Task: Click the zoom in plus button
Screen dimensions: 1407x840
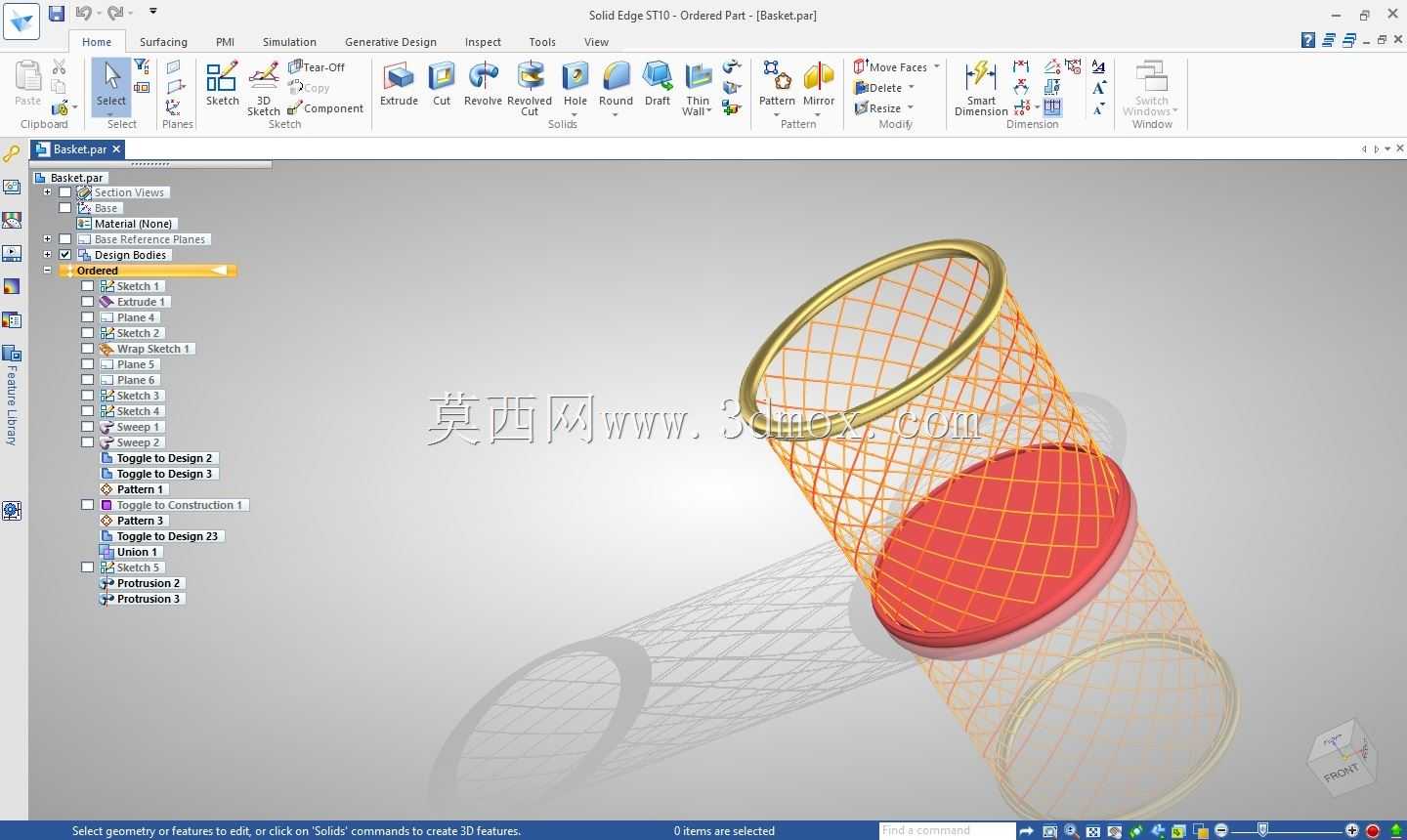Action: (1351, 831)
